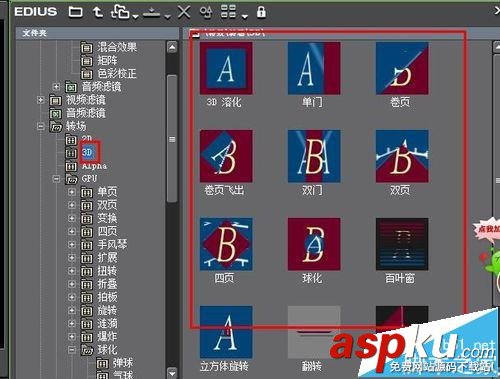Click the add to timeline icon

click(151, 12)
